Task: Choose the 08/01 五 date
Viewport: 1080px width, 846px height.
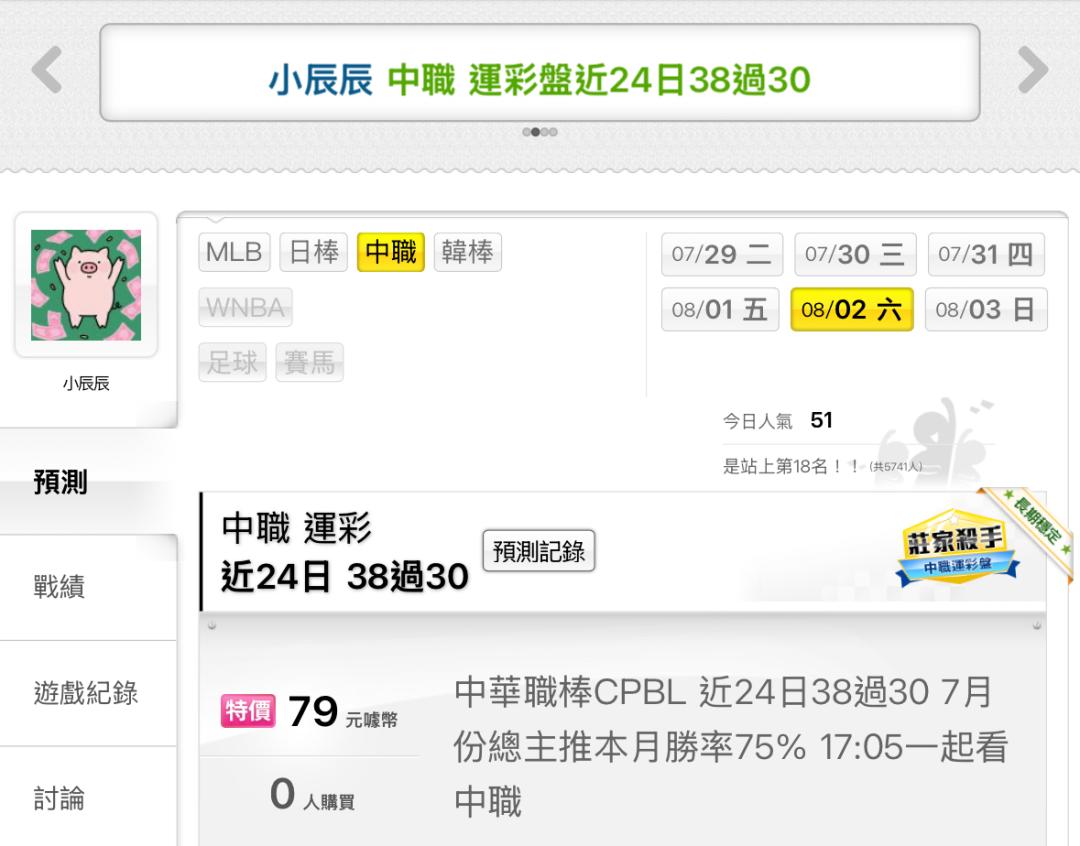Action: pos(720,309)
